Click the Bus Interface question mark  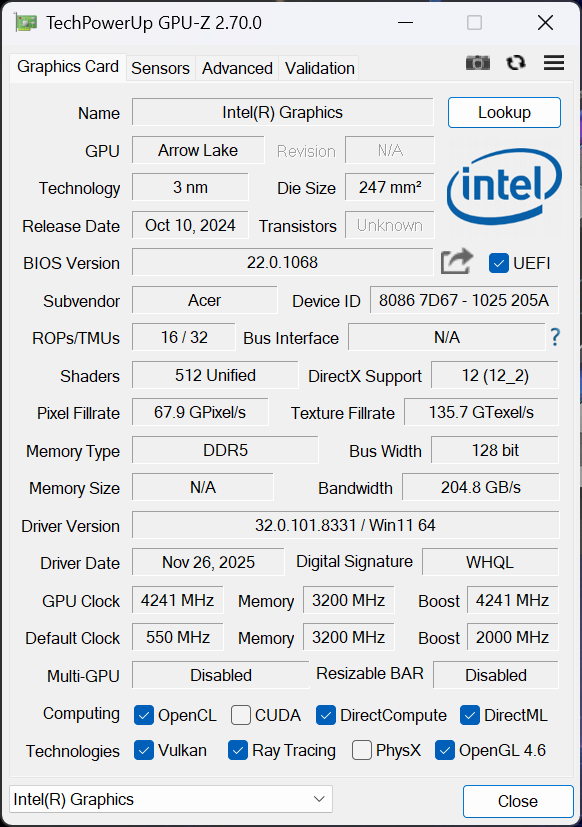tap(555, 337)
